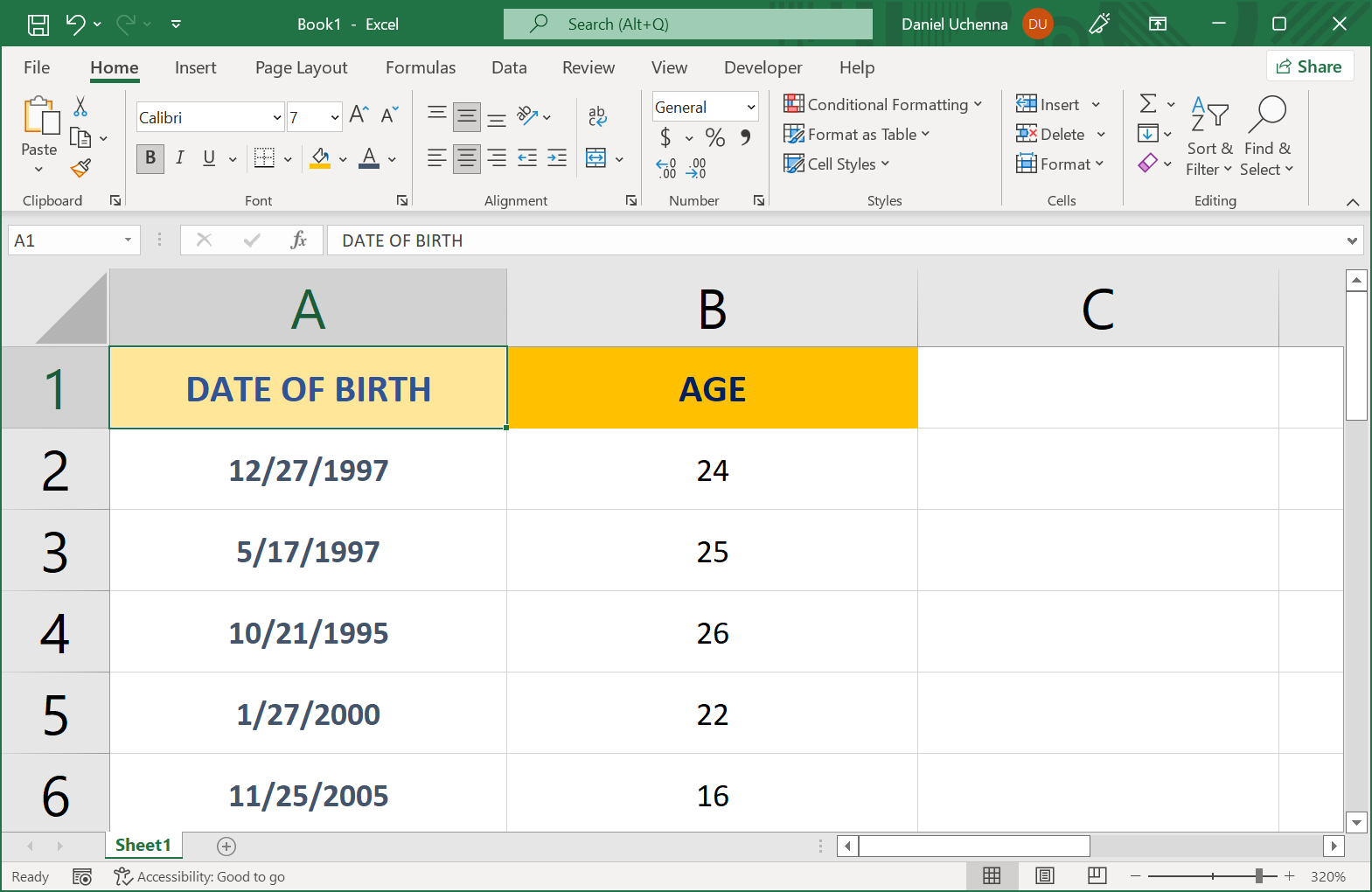Open the Calibri font name dropdown
Viewport: 1372px width, 892px height.
(277, 117)
